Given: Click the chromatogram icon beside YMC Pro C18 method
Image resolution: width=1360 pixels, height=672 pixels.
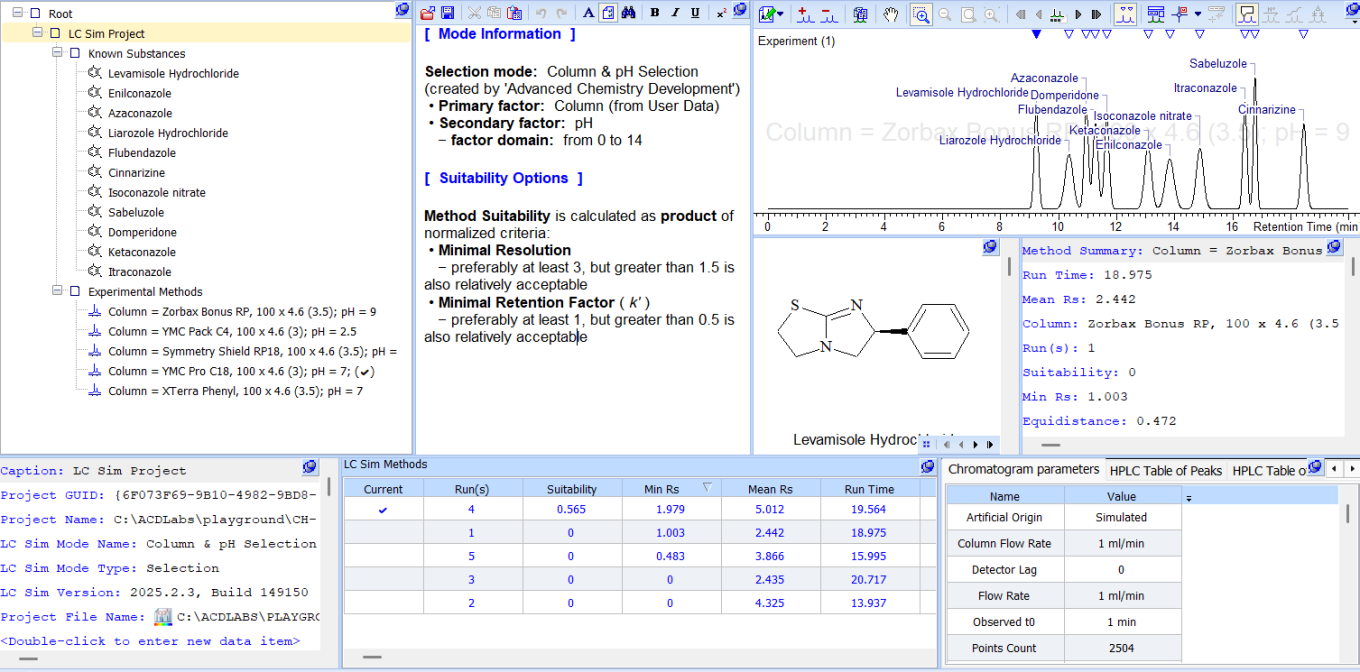Looking at the screenshot, I should click(x=95, y=371).
